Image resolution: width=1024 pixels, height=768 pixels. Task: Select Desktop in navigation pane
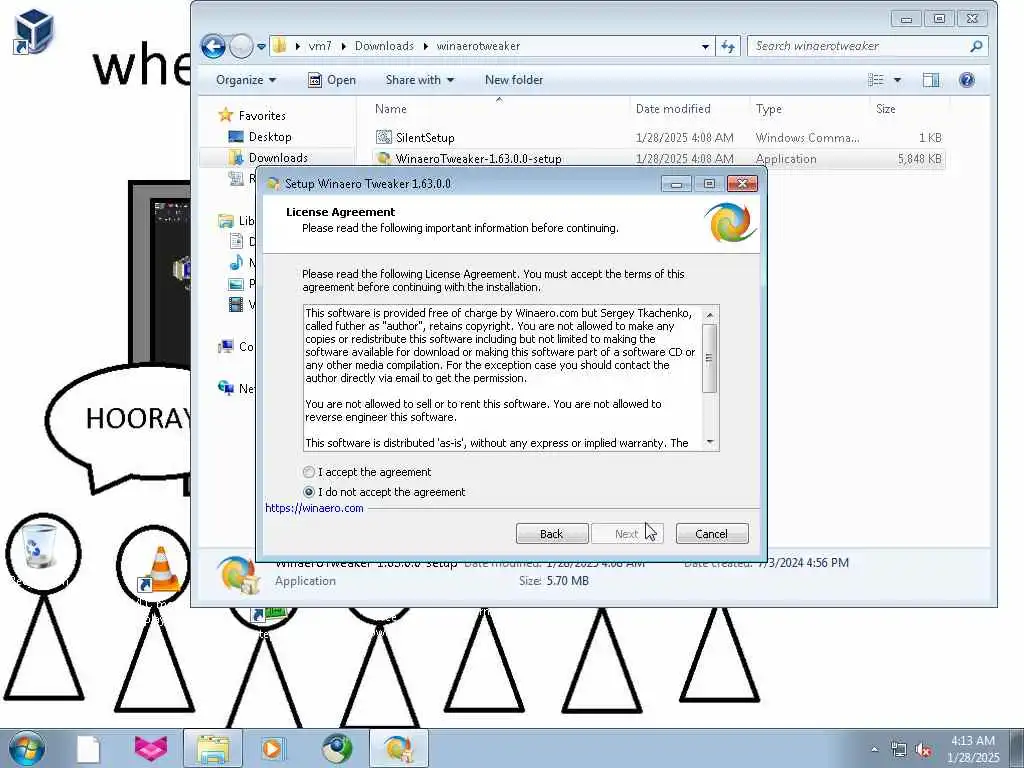click(270, 136)
